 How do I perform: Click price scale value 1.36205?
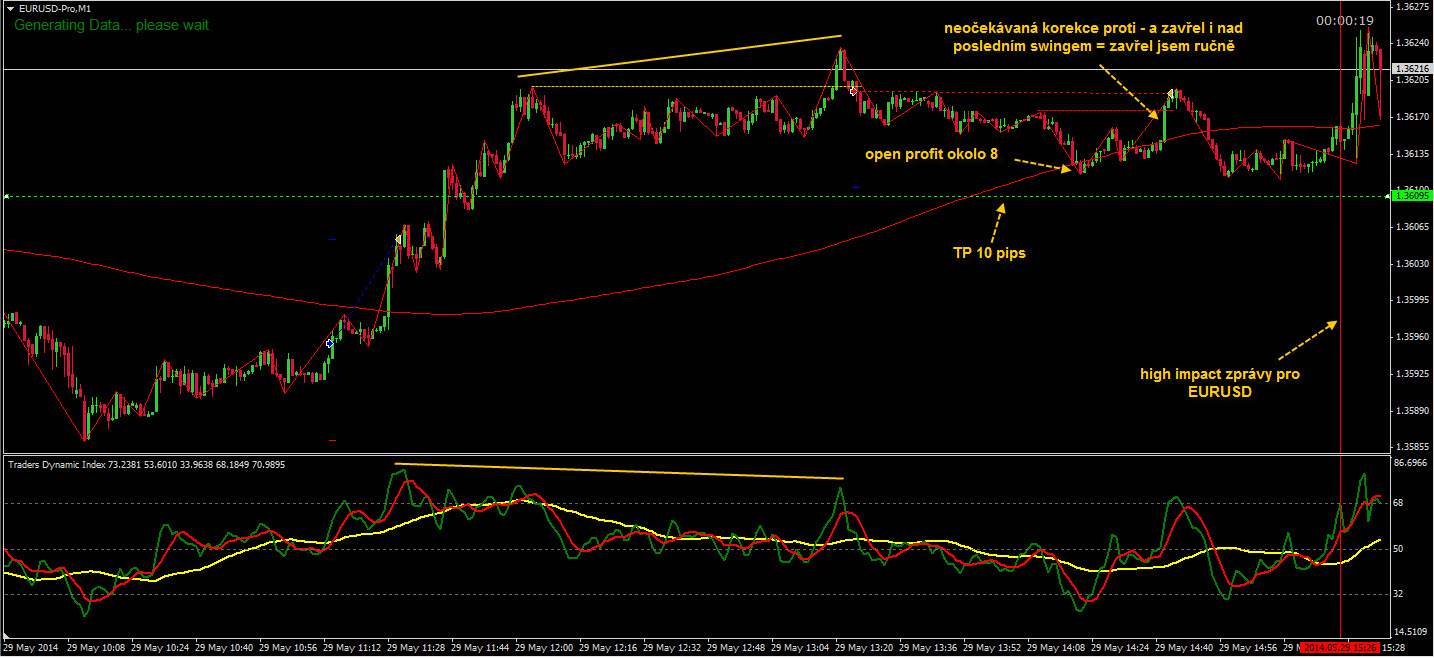[1414, 80]
